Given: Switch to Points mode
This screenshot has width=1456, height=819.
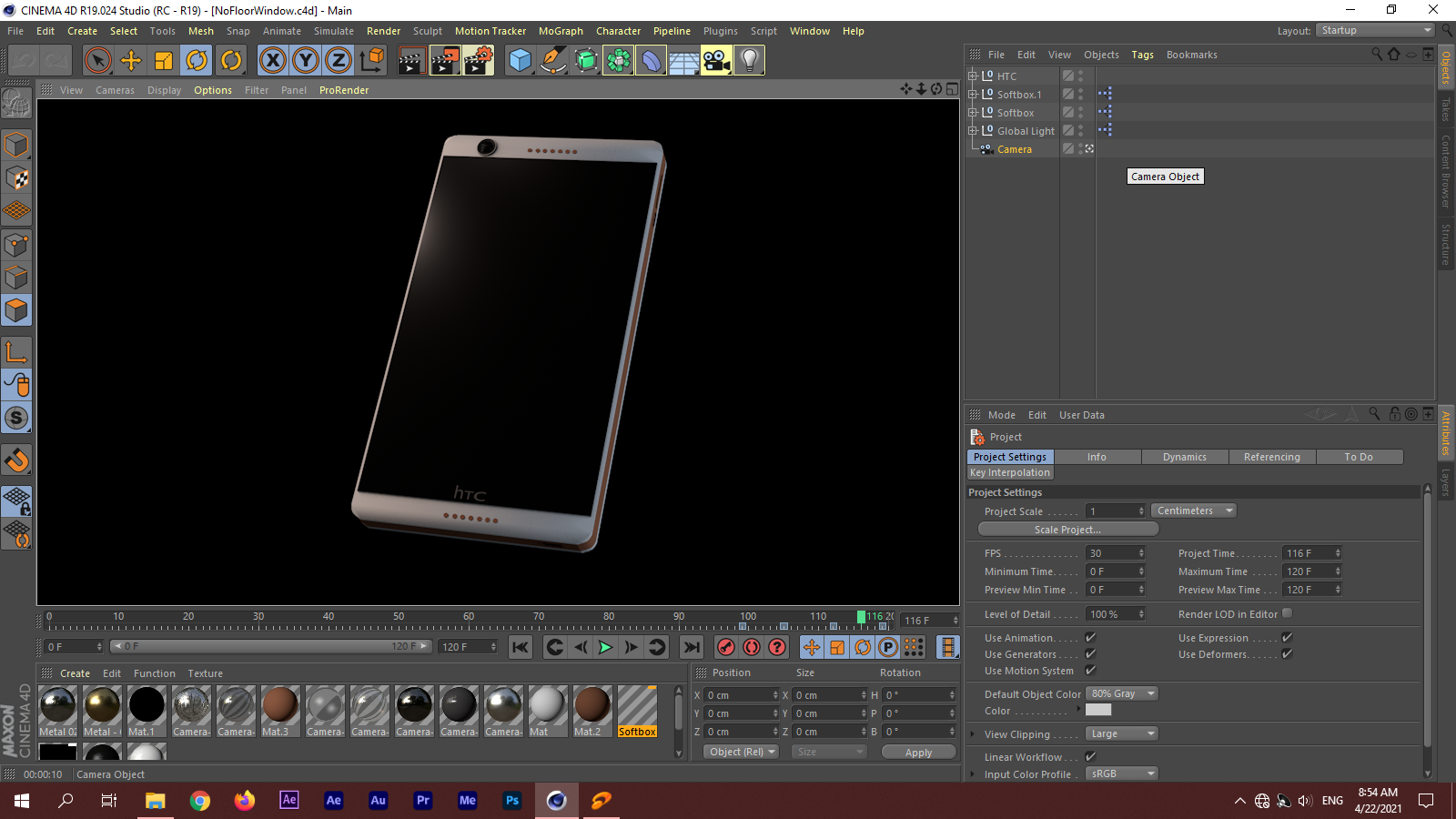Looking at the screenshot, I should pos(16,244).
